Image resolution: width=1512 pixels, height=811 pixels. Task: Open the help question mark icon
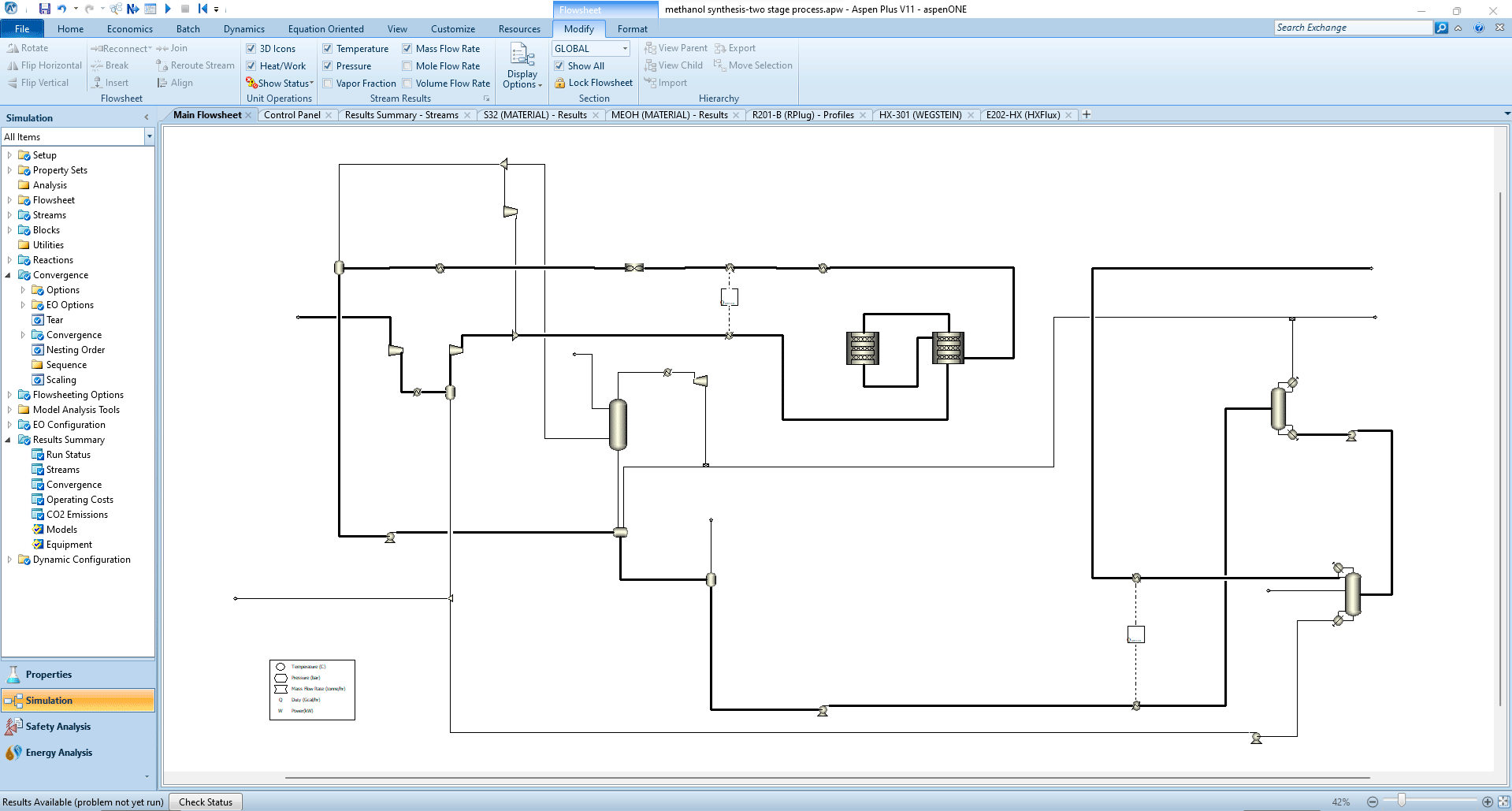click(1479, 28)
